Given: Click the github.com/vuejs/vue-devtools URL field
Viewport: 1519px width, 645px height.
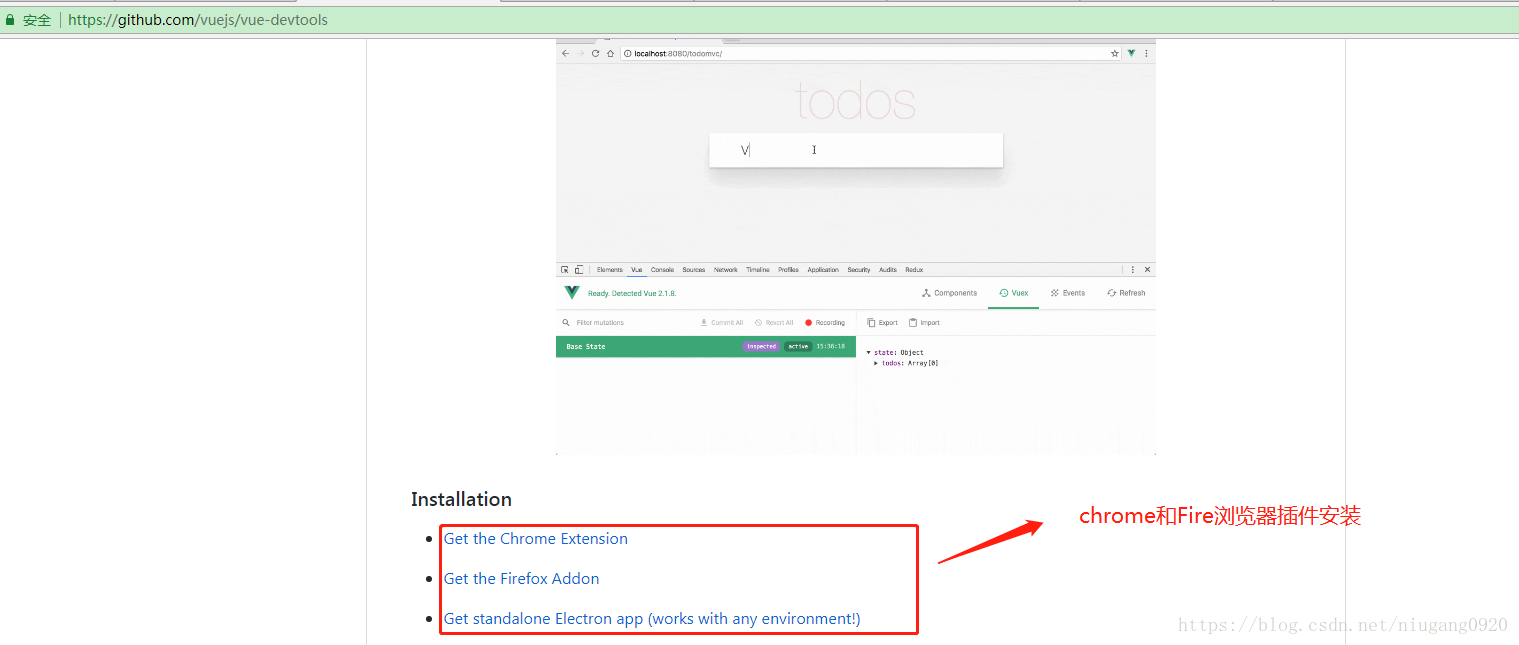Looking at the screenshot, I should (198, 20).
